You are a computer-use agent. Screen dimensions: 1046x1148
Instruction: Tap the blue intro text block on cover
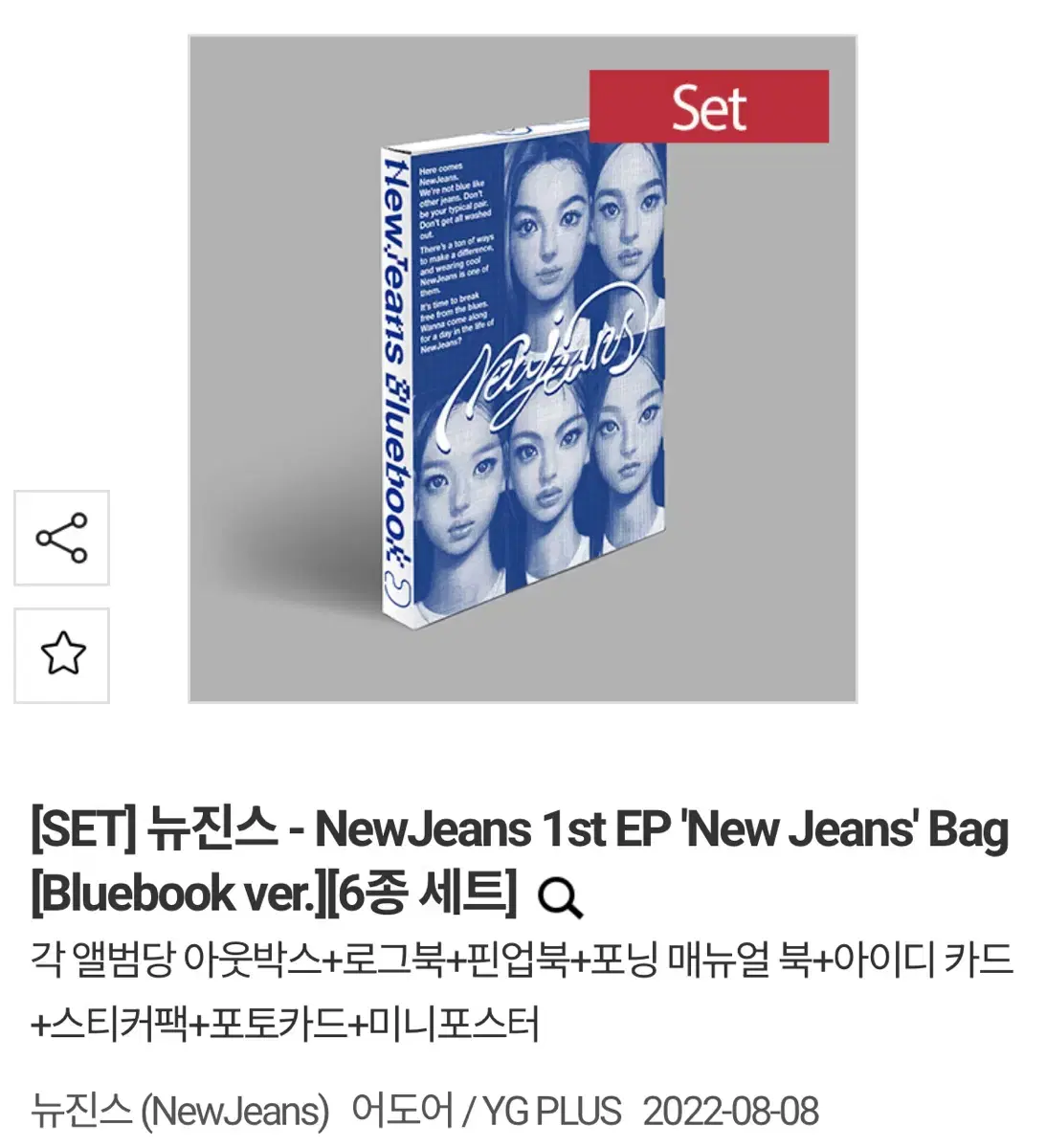[456, 258]
